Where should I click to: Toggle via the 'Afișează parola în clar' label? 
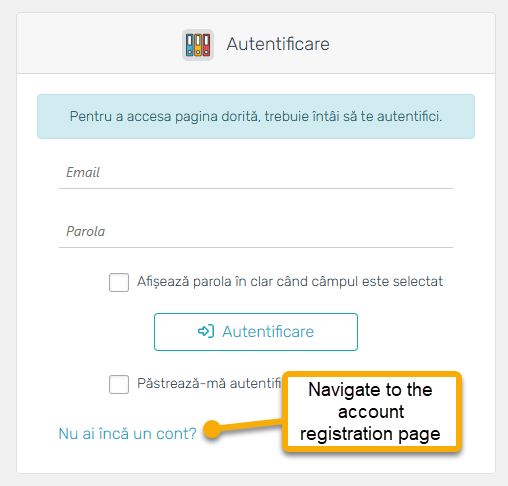[x=290, y=282]
